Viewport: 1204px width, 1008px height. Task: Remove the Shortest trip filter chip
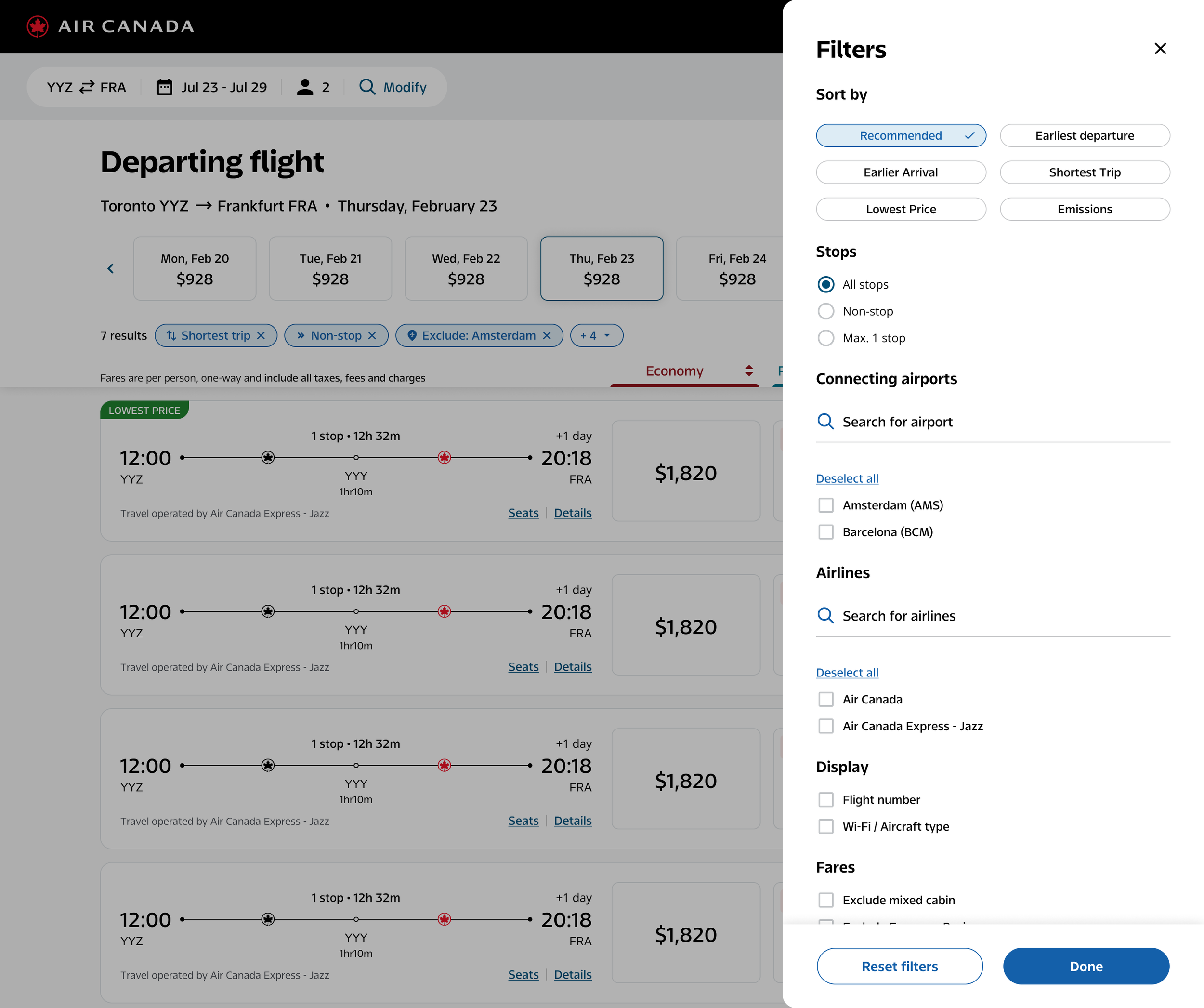pos(262,336)
